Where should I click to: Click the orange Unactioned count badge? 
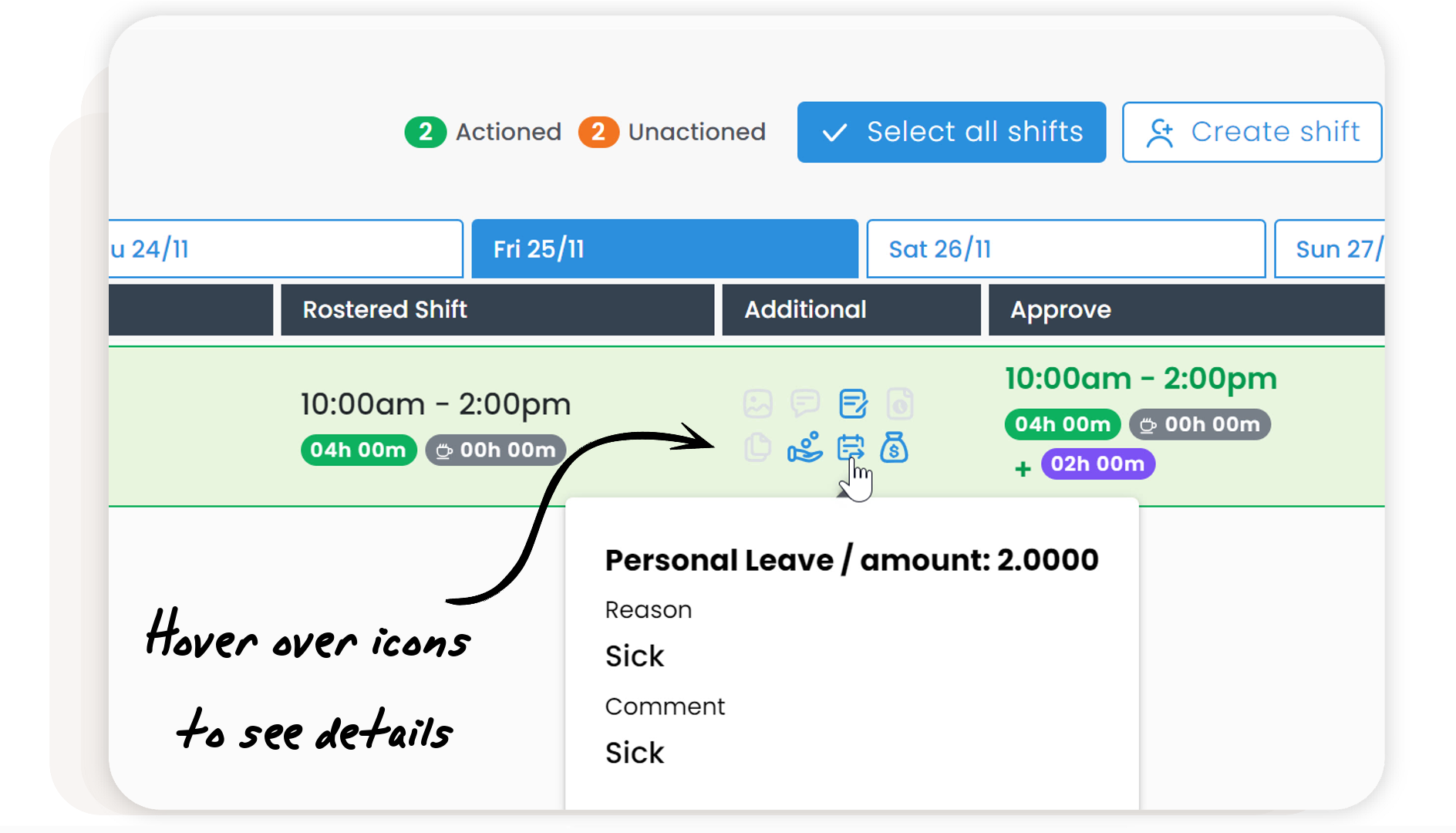tap(598, 132)
